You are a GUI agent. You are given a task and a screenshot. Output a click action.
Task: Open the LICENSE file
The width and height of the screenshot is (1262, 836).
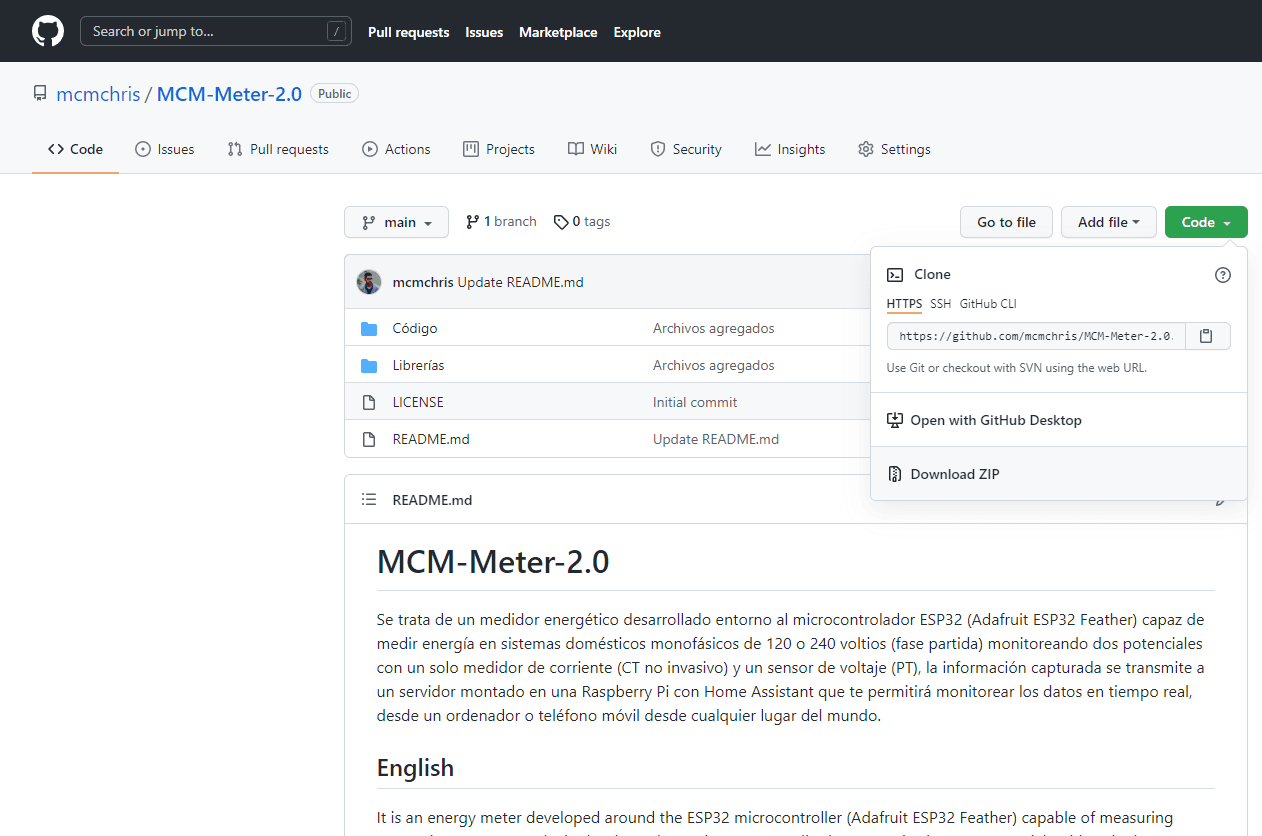[417, 402]
